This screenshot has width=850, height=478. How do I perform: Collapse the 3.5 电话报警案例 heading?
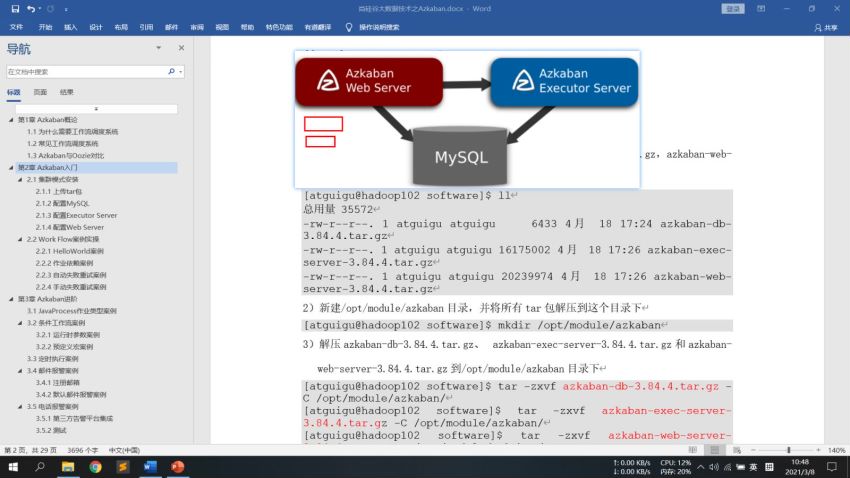tap(20, 406)
